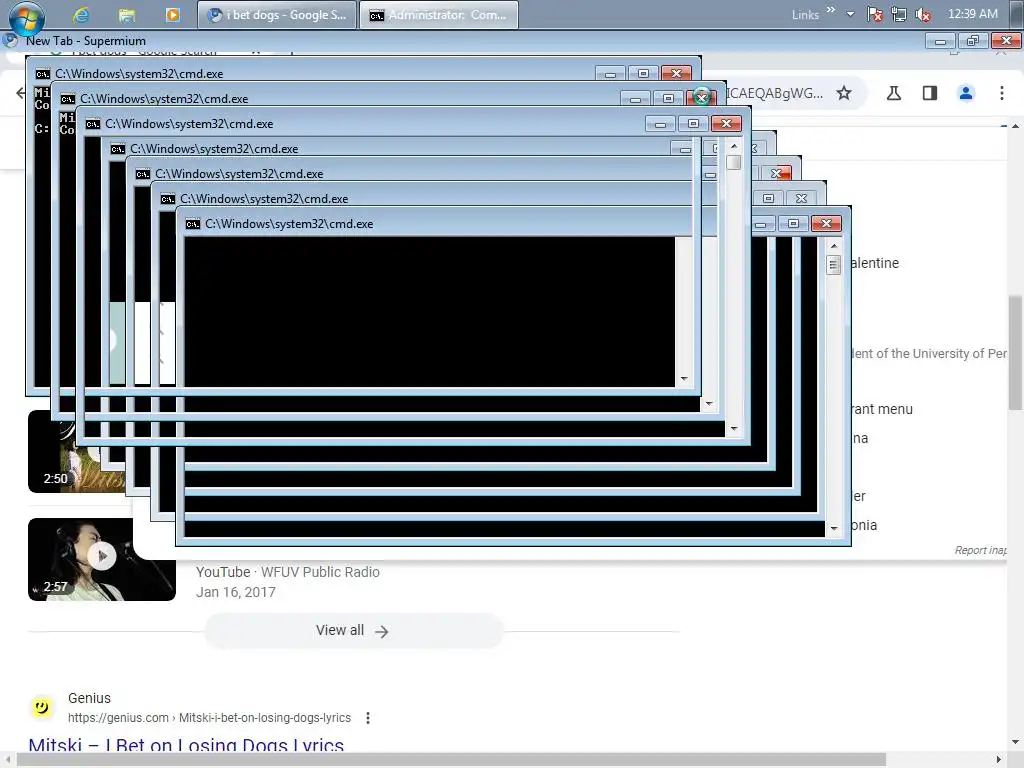This screenshot has height=768, width=1024.
Task: Click the browser right scroll arrow
Action: click(x=998, y=760)
